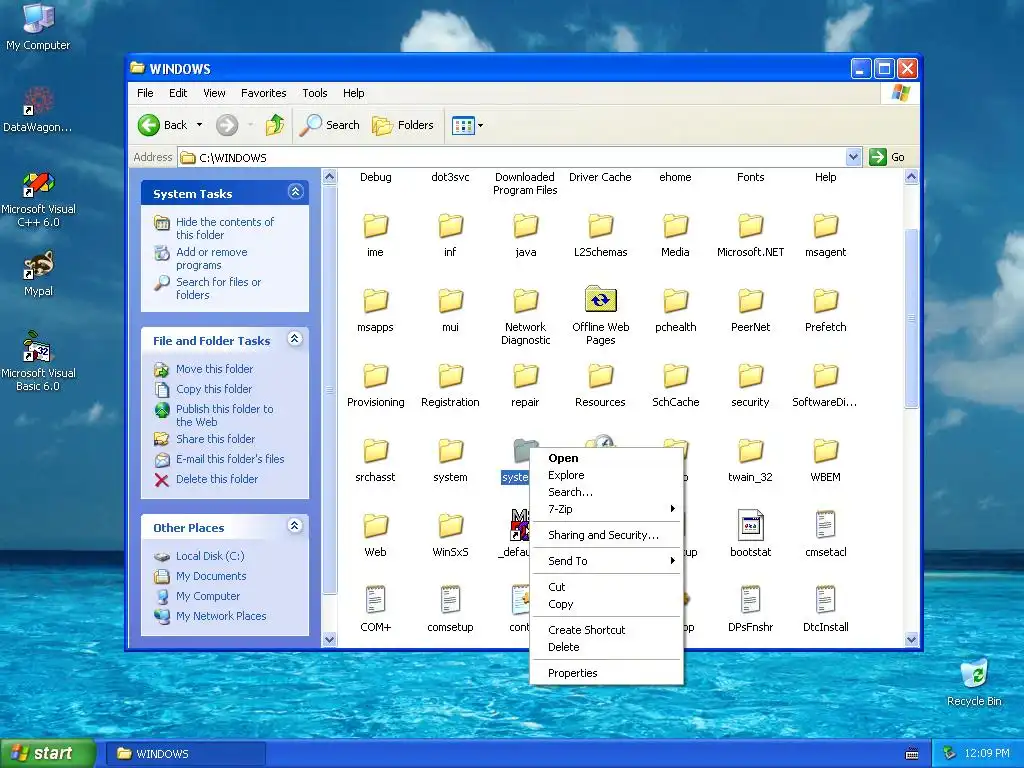Click Copy this folder link
Viewport: 1024px width, 768px height.
coord(214,389)
